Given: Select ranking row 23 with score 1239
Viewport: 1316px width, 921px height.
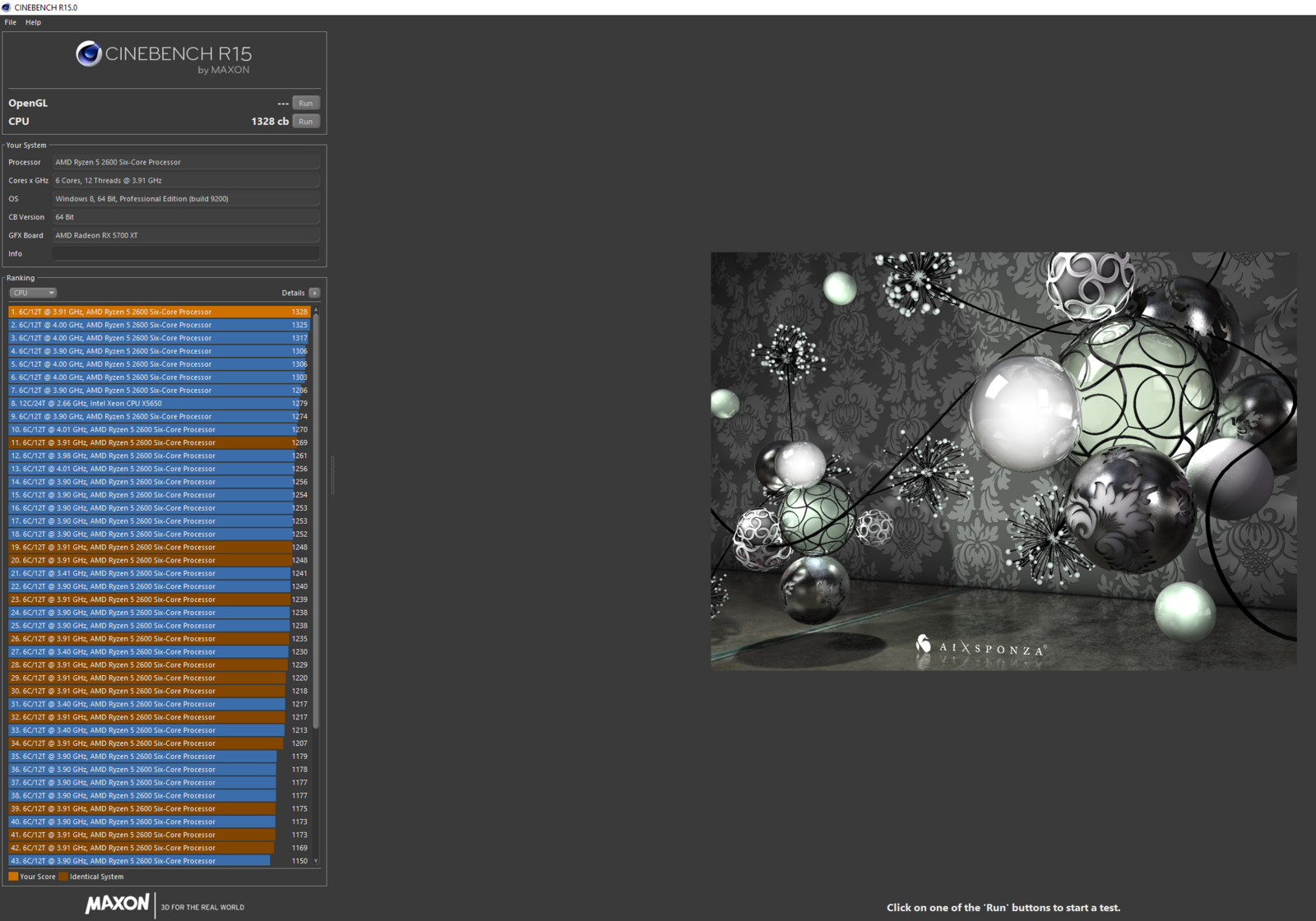Looking at the screenshot, I should click(159, 599).
